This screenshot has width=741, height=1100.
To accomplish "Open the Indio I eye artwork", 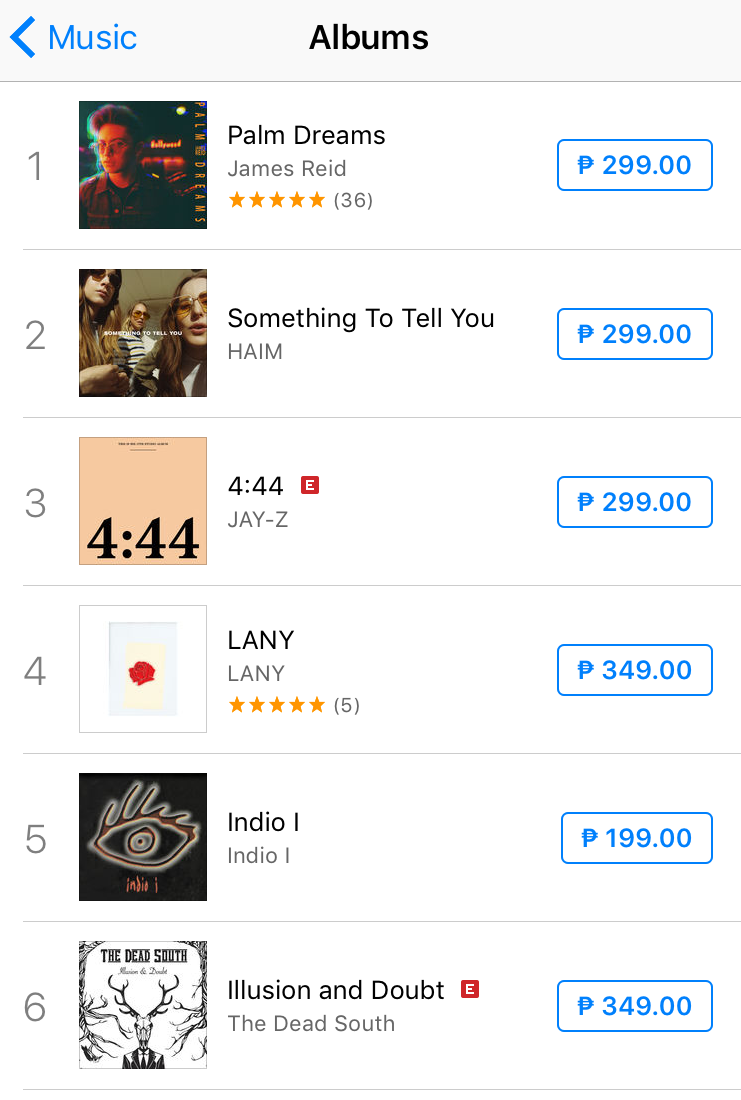I will tap(143, 837).
